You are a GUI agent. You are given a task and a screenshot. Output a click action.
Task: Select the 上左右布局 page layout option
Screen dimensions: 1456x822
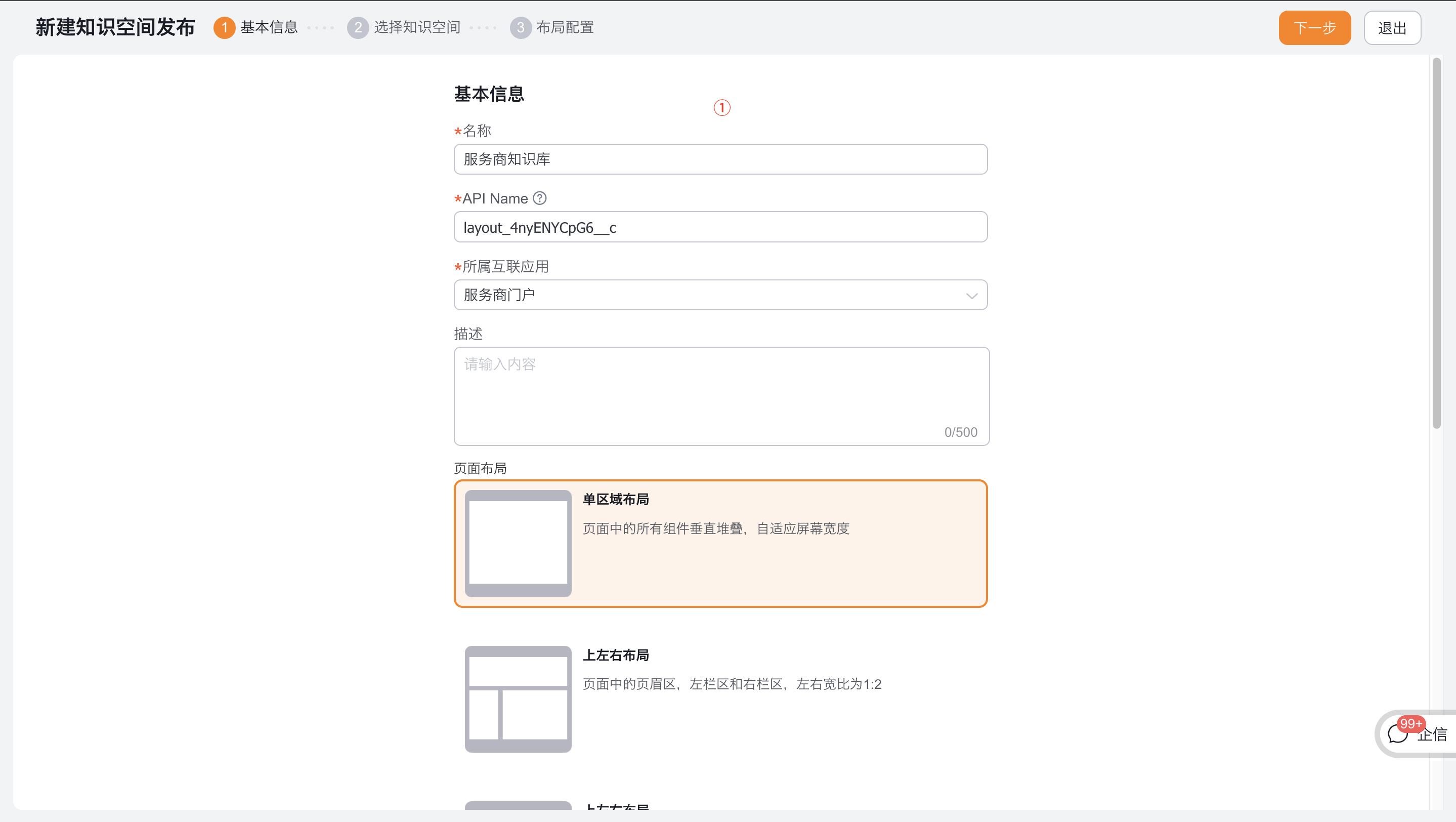720,700
